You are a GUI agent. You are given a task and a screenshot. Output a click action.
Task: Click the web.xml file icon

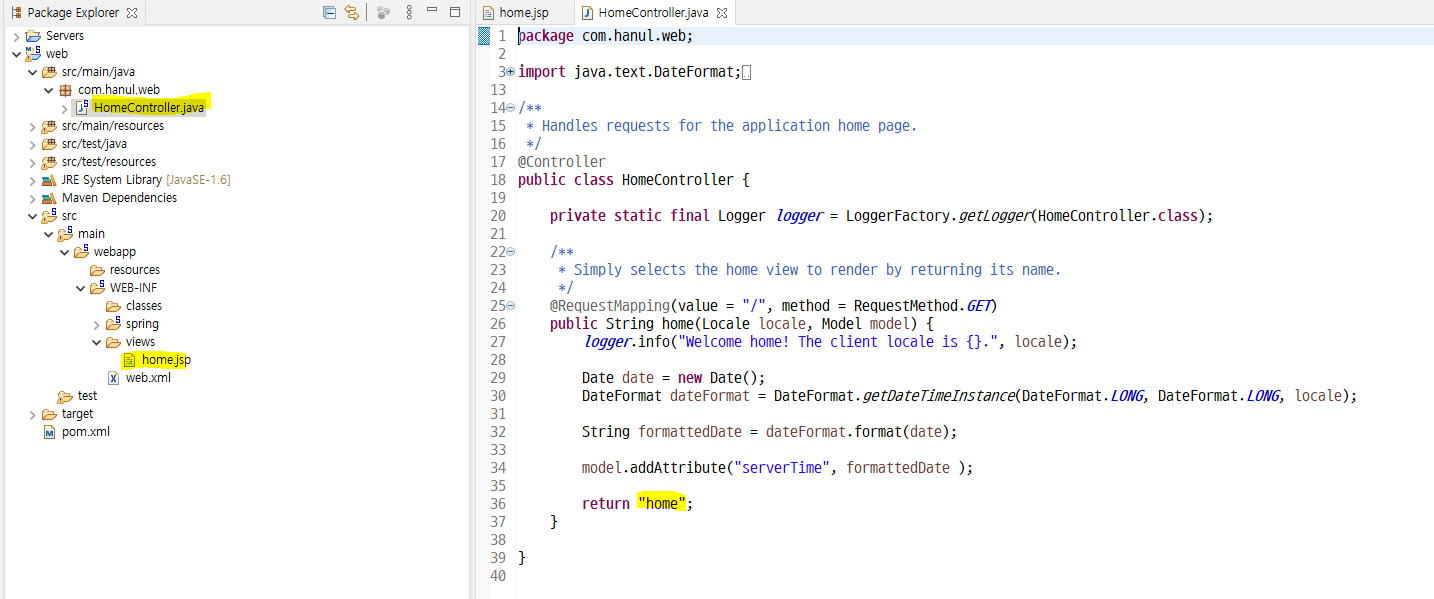113,378
